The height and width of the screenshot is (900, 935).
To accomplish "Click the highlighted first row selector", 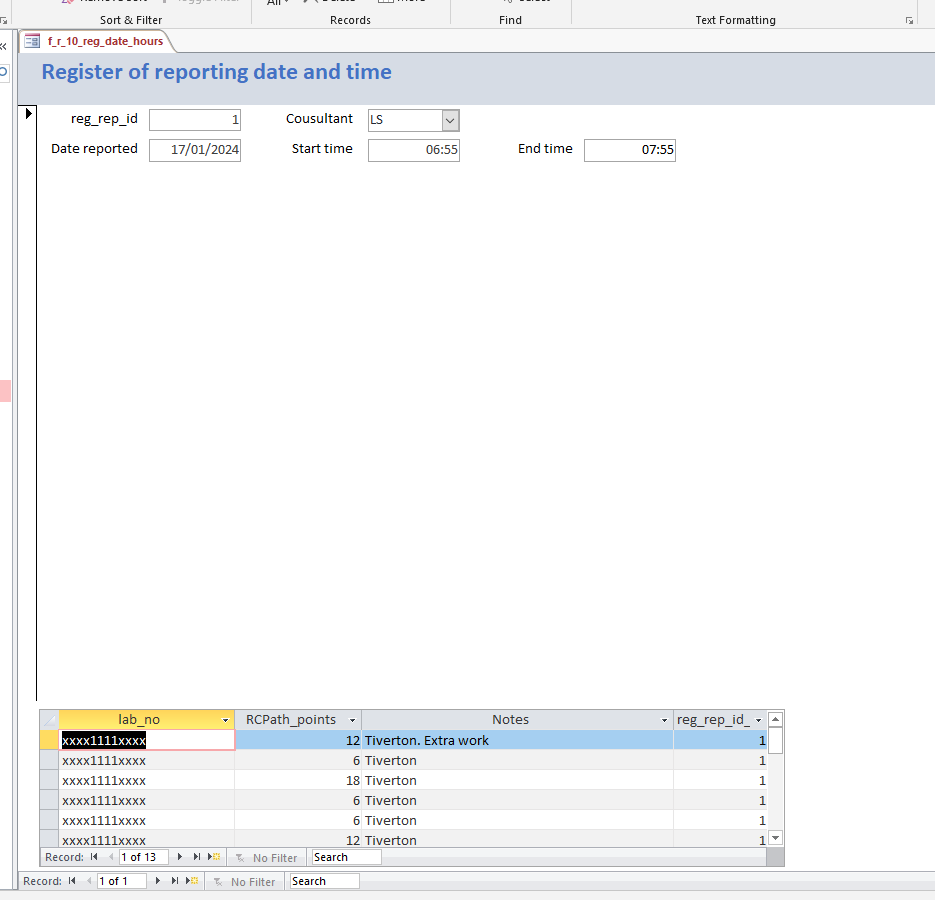I will pos(49,740).
